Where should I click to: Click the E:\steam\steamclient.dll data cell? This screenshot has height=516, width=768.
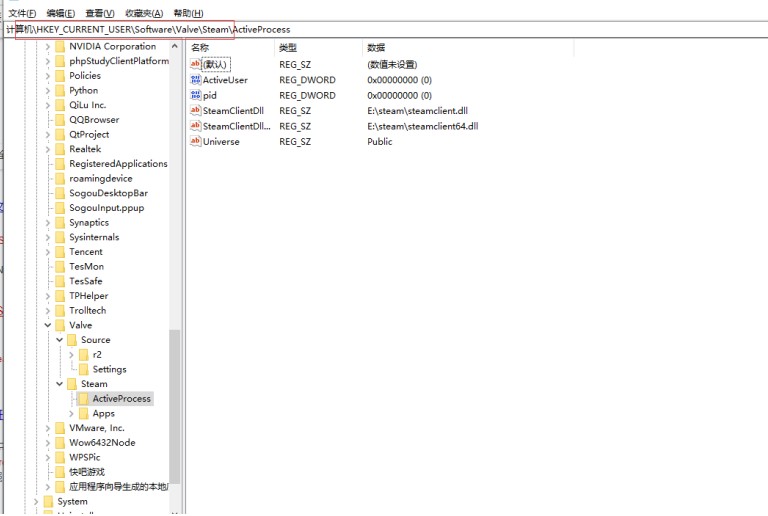(417, 111)
